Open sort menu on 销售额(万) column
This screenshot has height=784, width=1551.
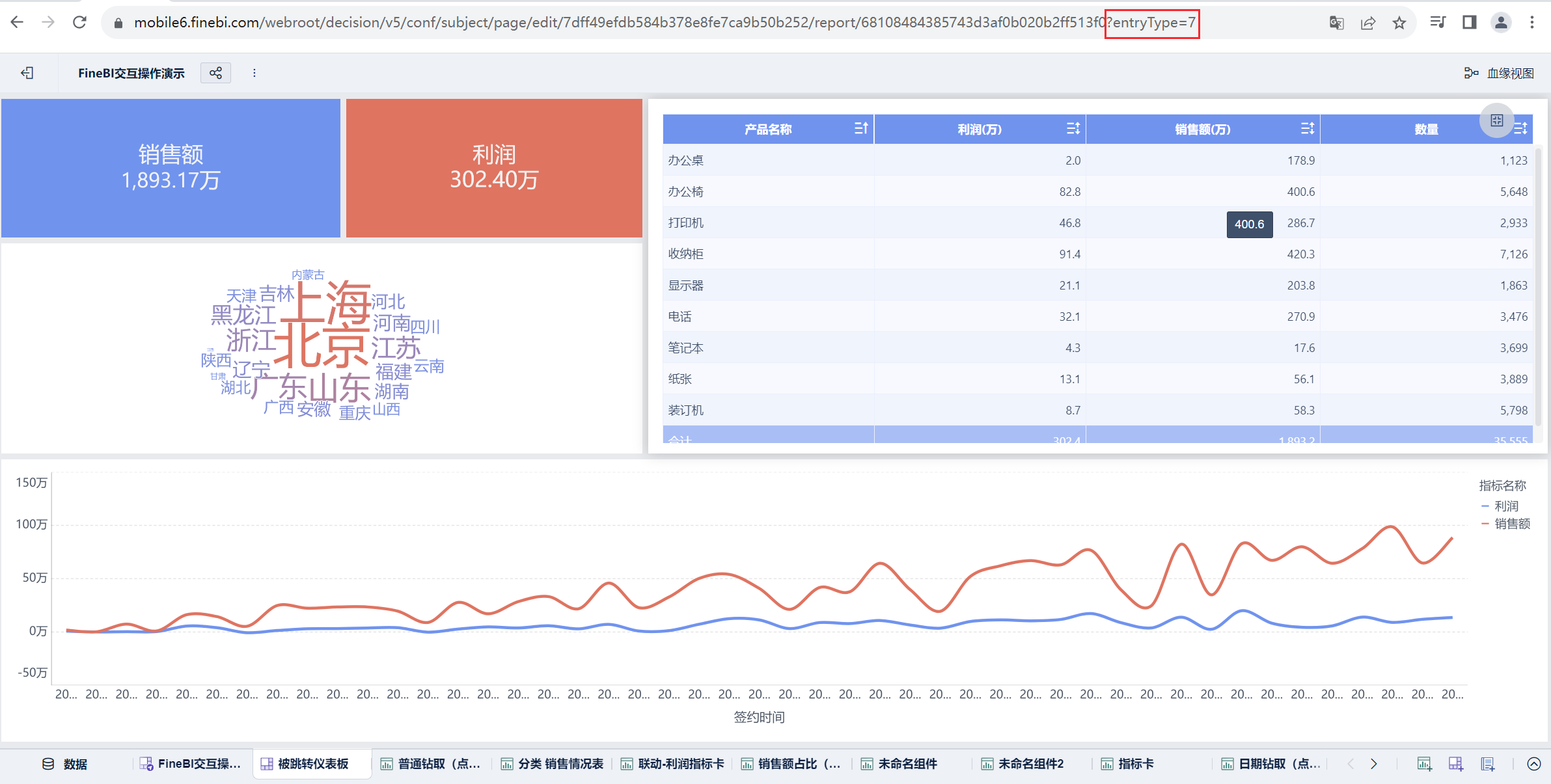tap(1307, 129)
